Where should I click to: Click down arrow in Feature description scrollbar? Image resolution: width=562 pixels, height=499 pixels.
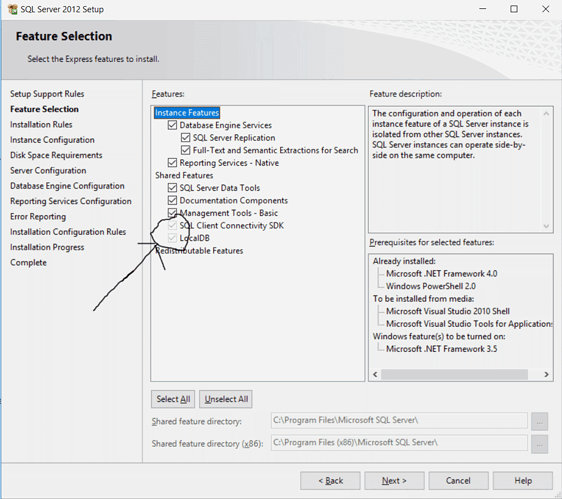[x=546, y=226]
